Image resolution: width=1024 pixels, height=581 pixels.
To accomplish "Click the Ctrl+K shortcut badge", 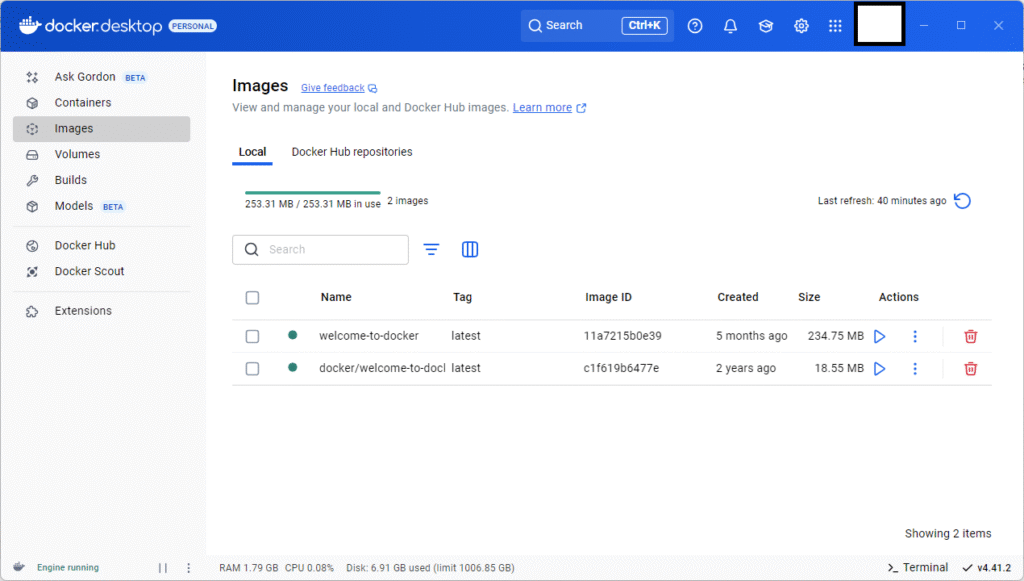I will pos(644,25).
